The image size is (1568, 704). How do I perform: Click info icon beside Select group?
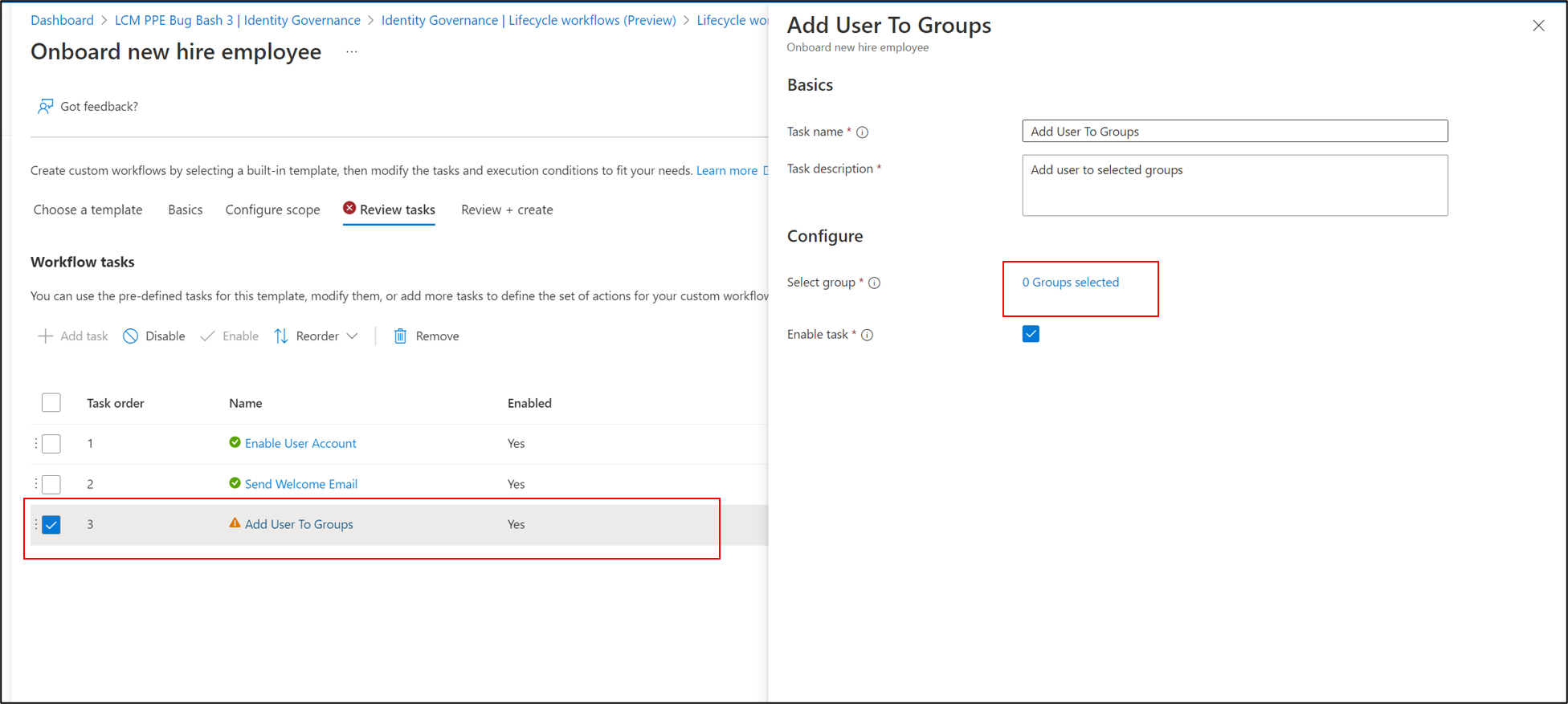[x=875, y=283]
